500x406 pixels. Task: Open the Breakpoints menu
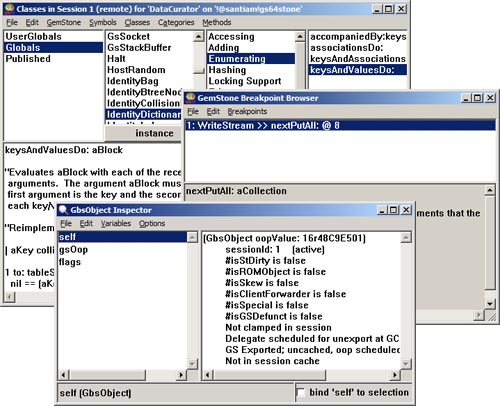pos(247,111)
